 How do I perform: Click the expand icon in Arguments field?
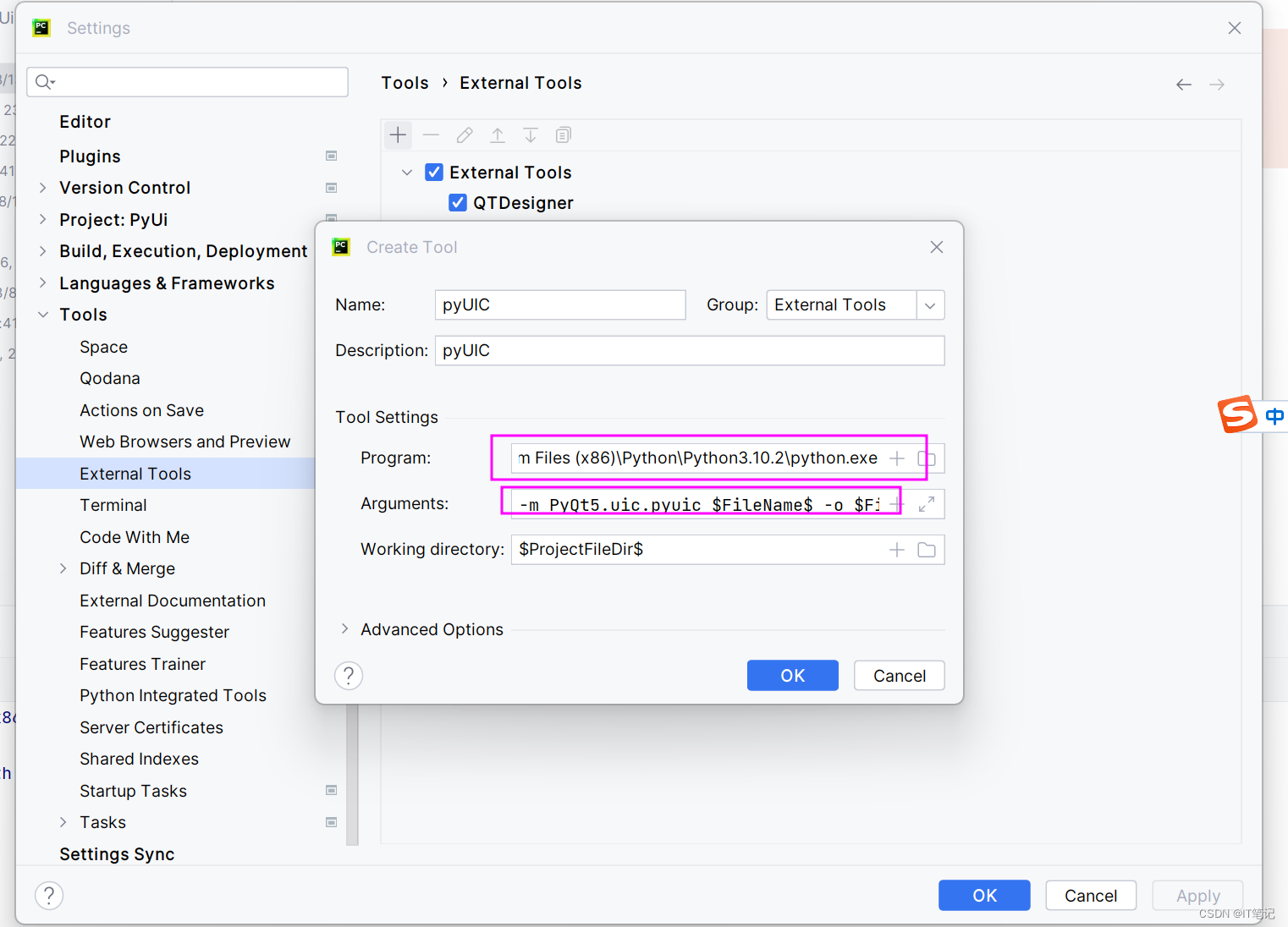pos(927,504)
